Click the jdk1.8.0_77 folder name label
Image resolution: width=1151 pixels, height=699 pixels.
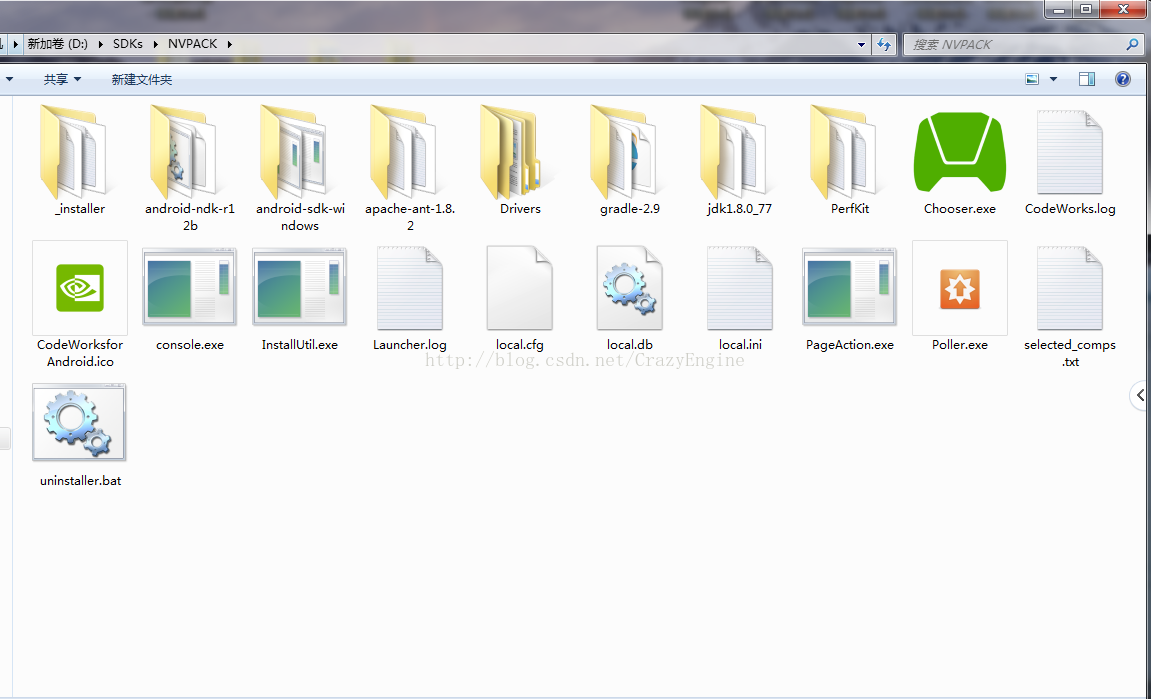[740, 209]
